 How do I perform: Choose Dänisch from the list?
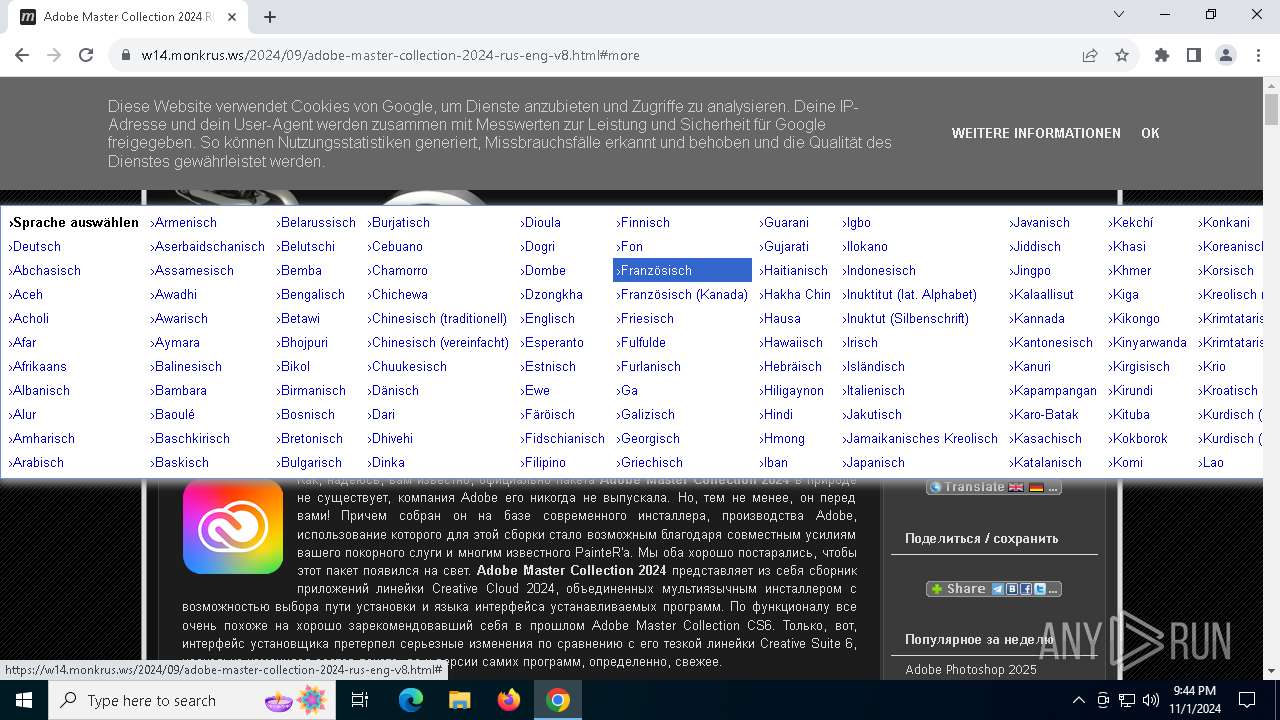pos(394,390)
